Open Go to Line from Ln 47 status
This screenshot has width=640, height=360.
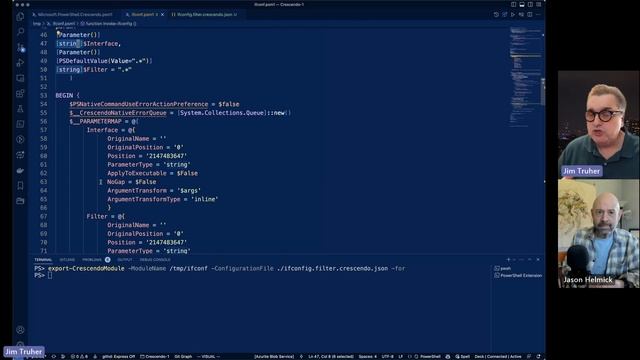pos(331,356)
